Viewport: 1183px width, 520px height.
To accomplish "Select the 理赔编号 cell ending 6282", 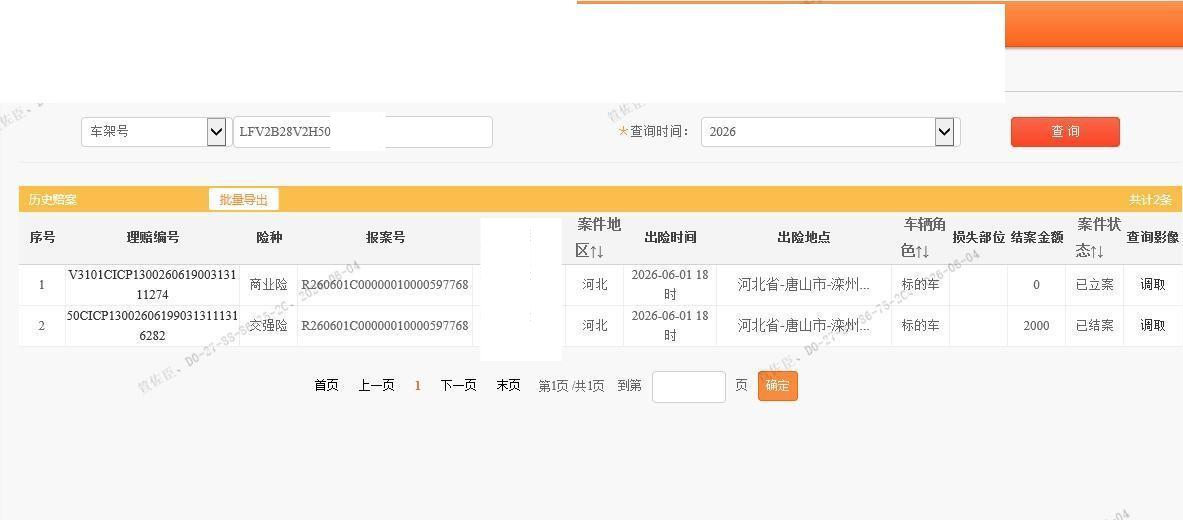I will coord(152,325).
